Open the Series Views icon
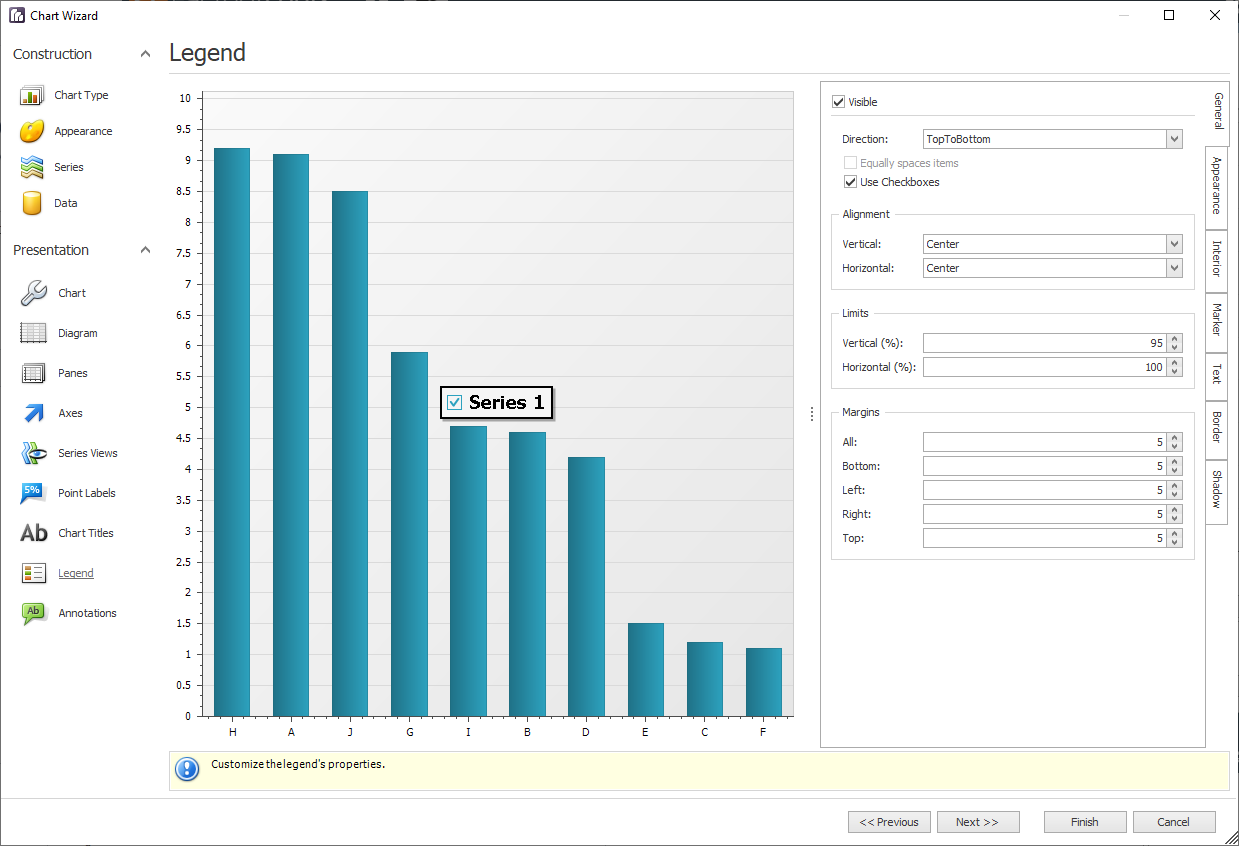The width and height of the screenshot is (1239, 846). [x=34, y=453]
